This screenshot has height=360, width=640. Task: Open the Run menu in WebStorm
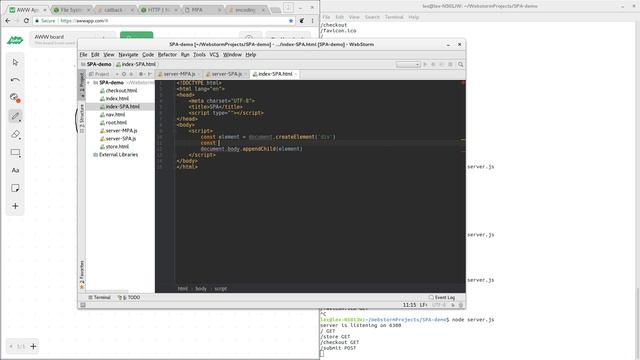coord(185,54)
